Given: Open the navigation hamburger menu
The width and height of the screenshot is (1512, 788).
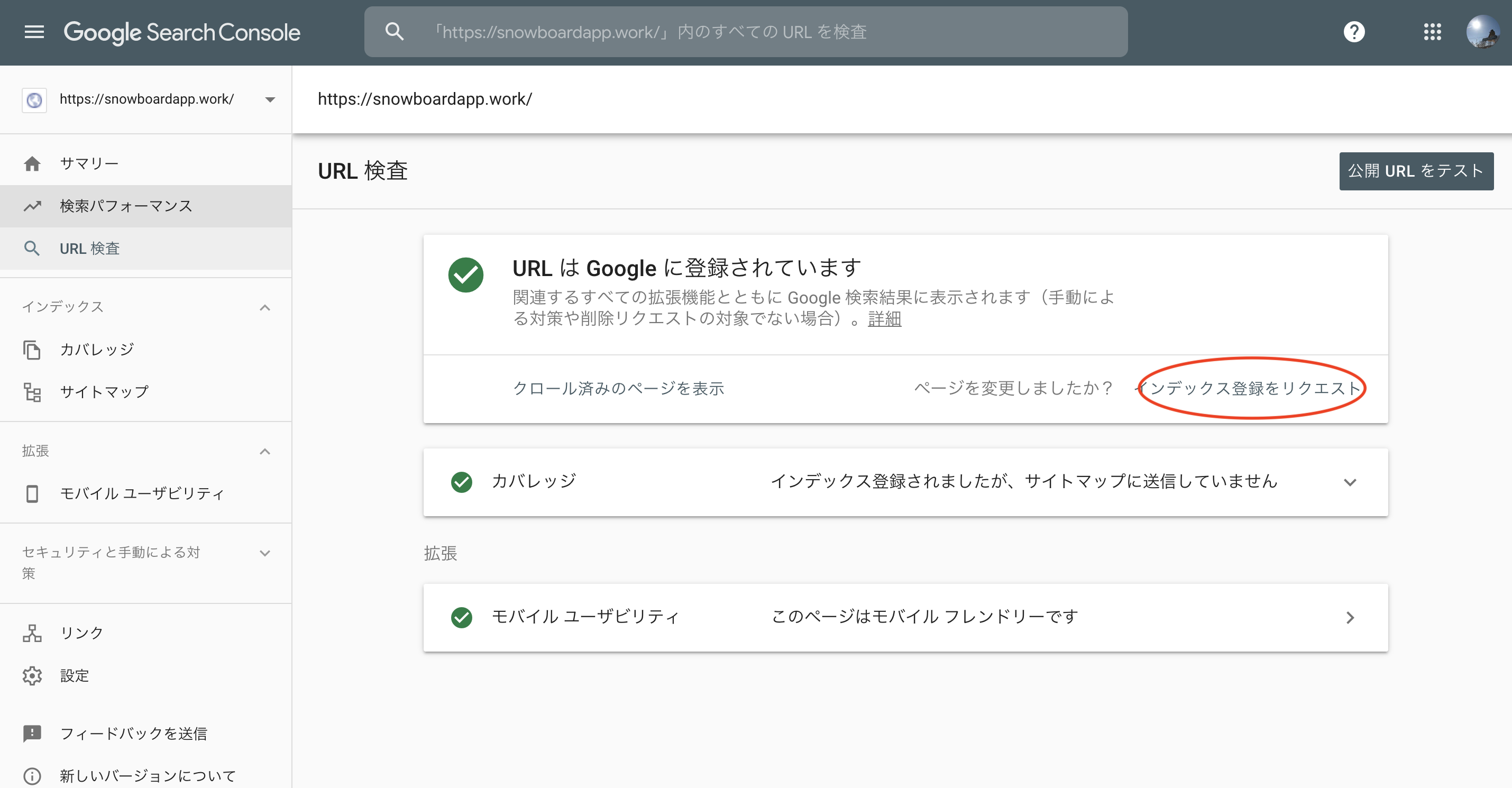Looking at the screenshot, I should click(x=33, y=32).
